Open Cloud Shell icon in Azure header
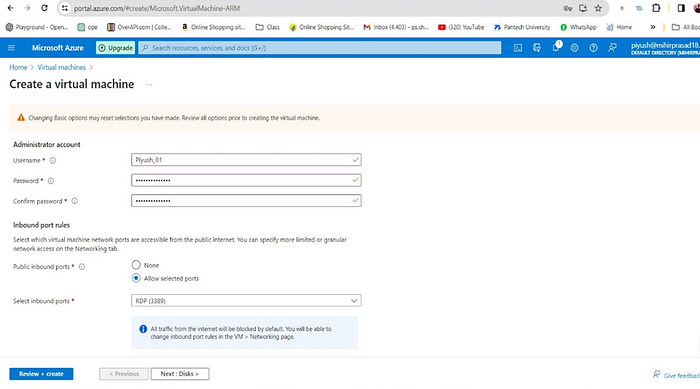 pos(518,48)
